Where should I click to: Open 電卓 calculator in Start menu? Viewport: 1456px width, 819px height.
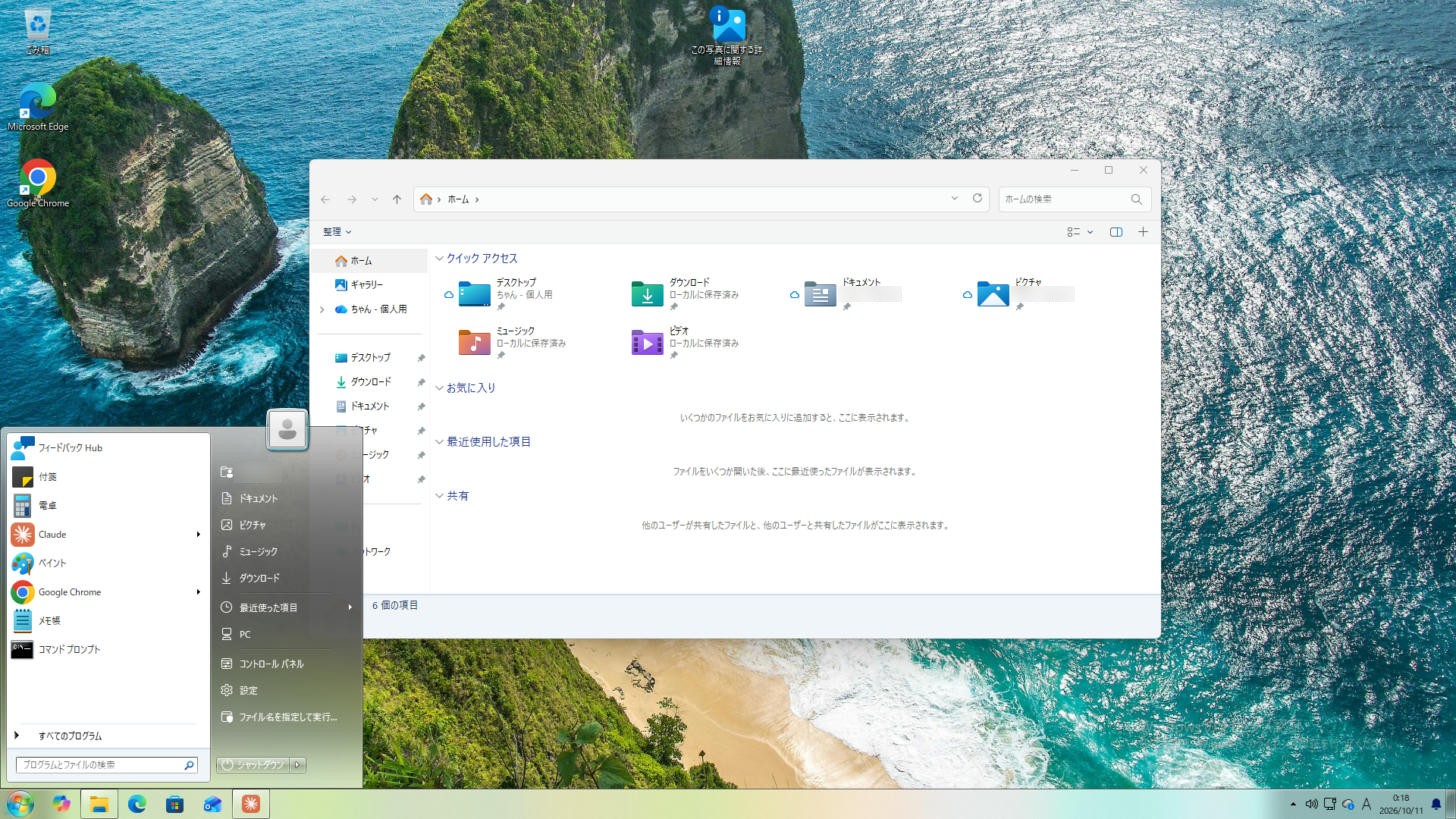107,506
